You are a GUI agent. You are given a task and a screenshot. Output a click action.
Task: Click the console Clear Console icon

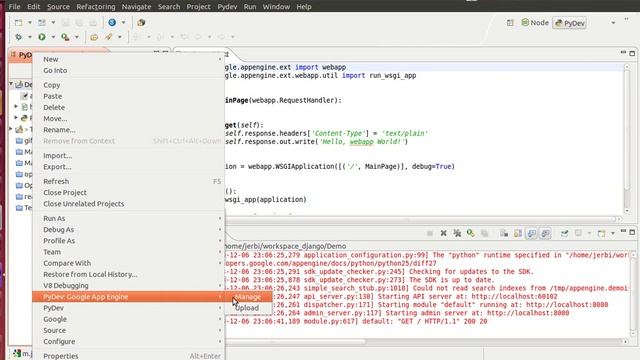[x=504, y=233]
